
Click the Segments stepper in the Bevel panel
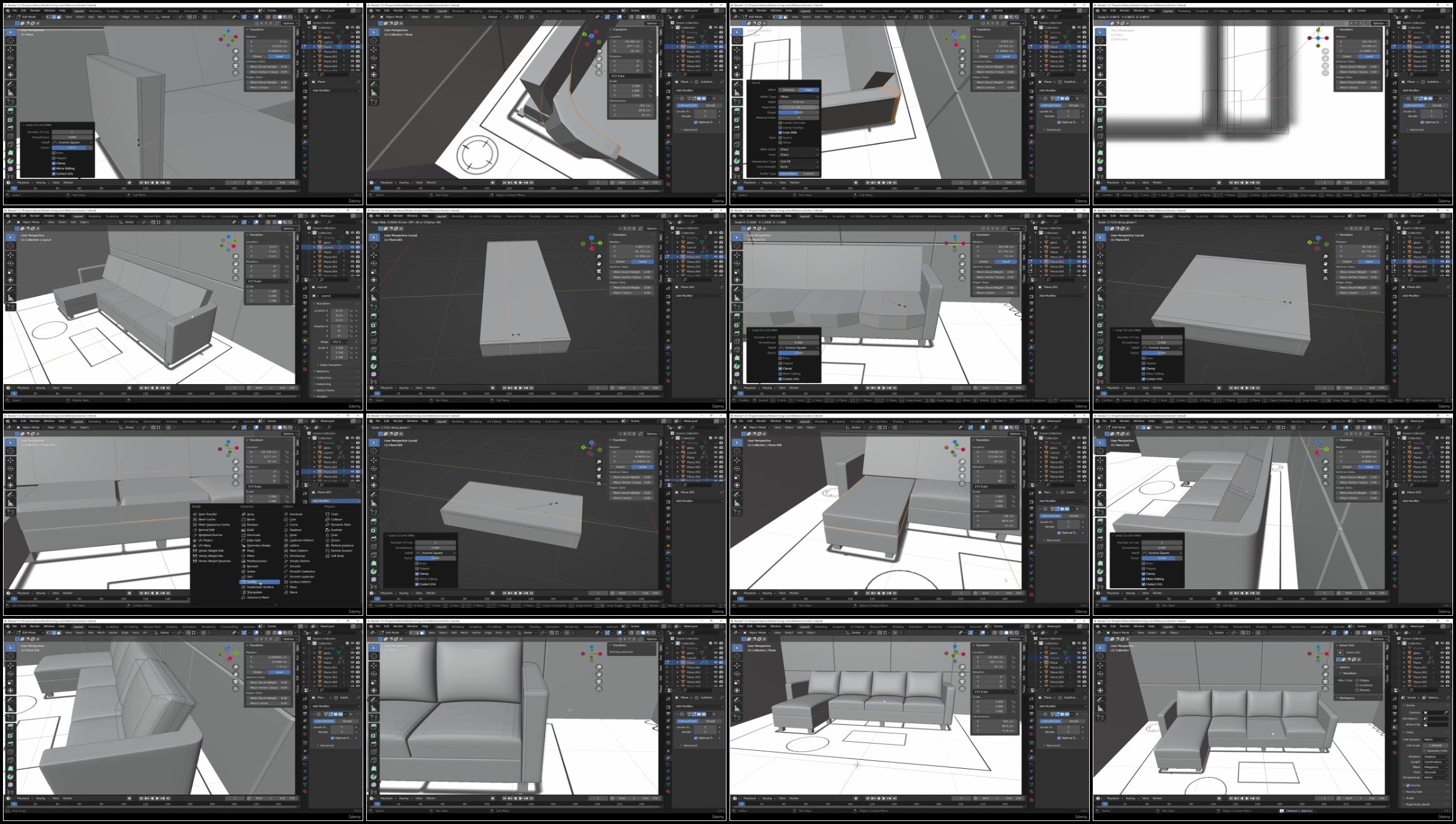point(799,107)
